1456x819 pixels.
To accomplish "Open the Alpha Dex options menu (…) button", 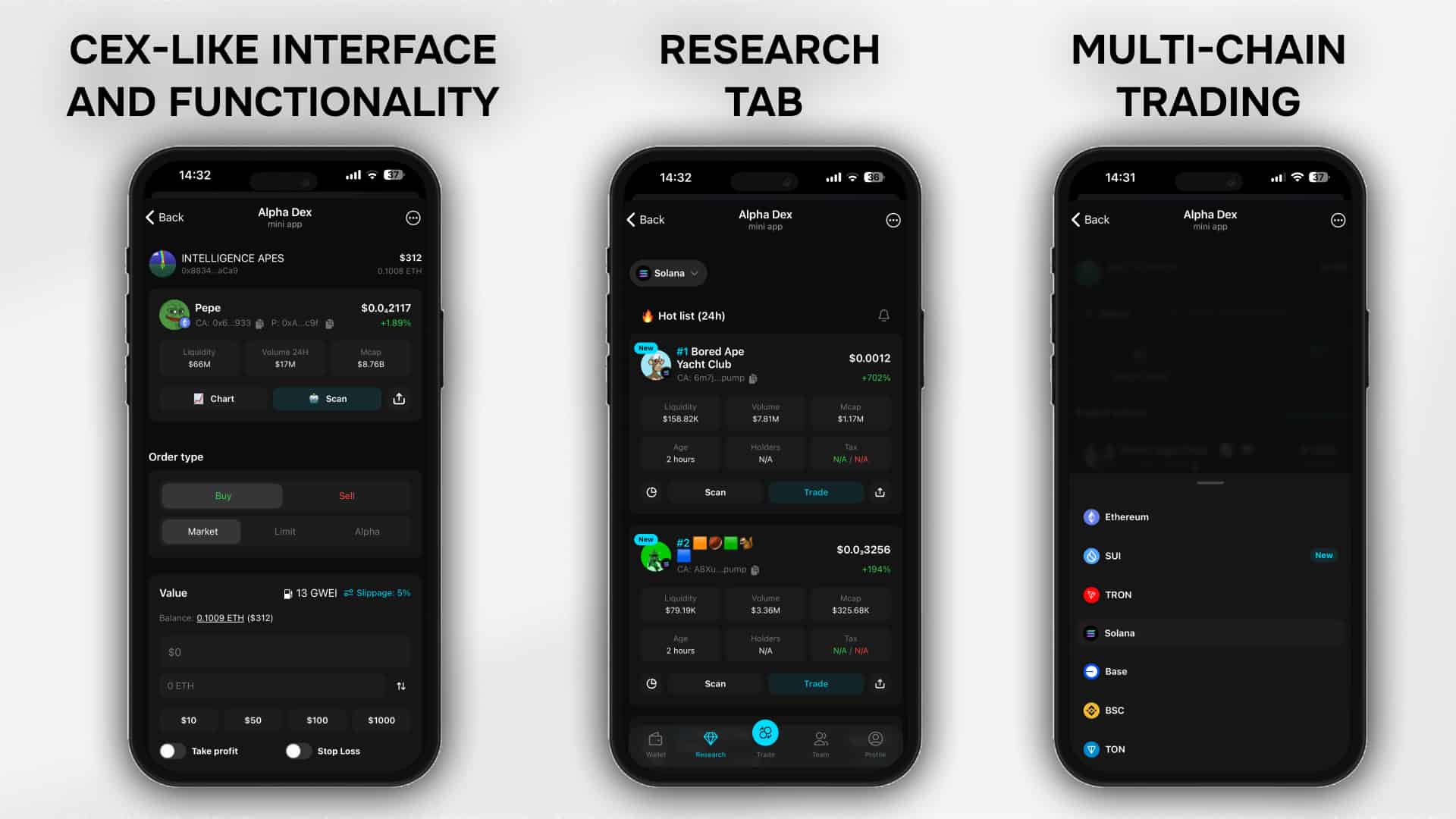I will click(x=413, y=217).
